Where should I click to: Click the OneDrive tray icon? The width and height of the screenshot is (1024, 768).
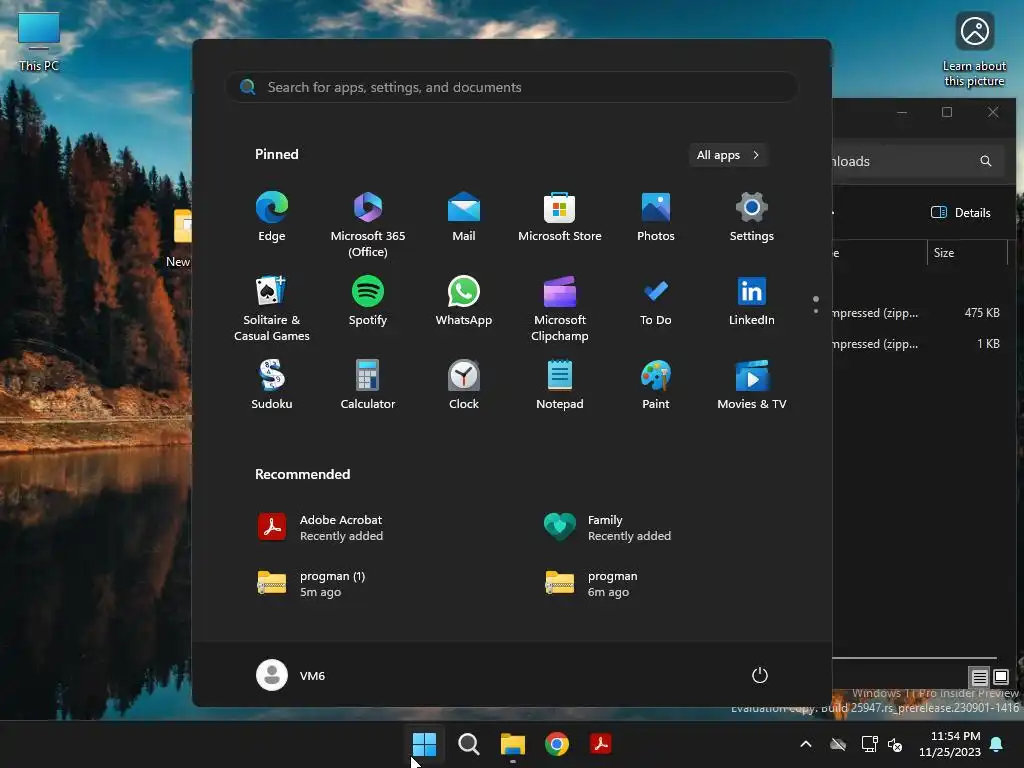838,744
